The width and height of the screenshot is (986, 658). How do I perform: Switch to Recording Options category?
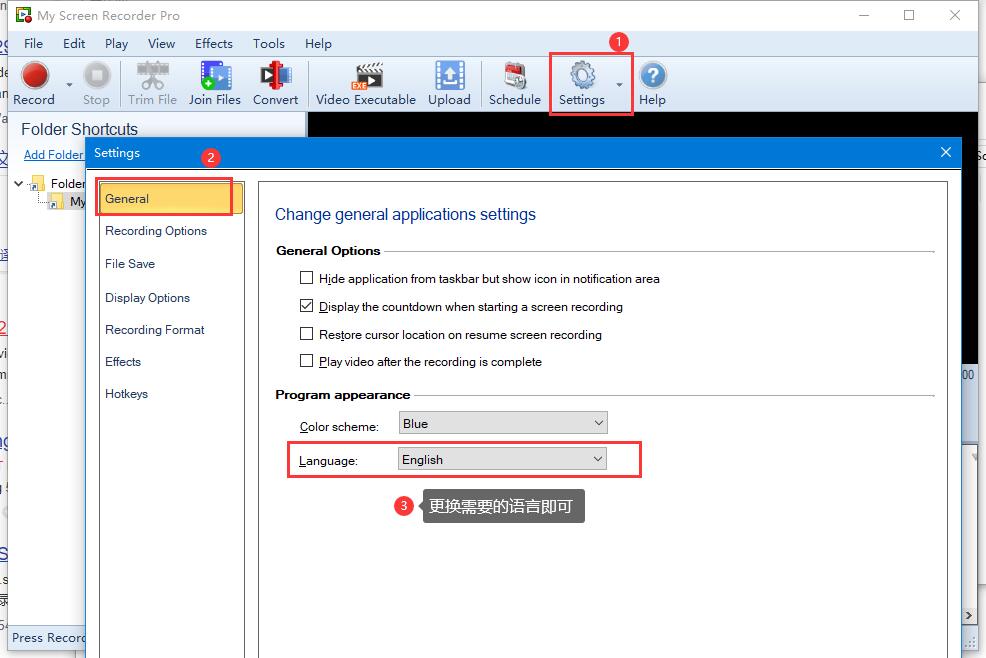pos(156,231)
